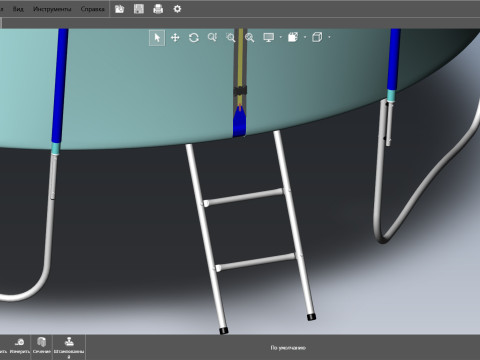Expand the view orientation cube dropdown arrow

coord(329,37)
